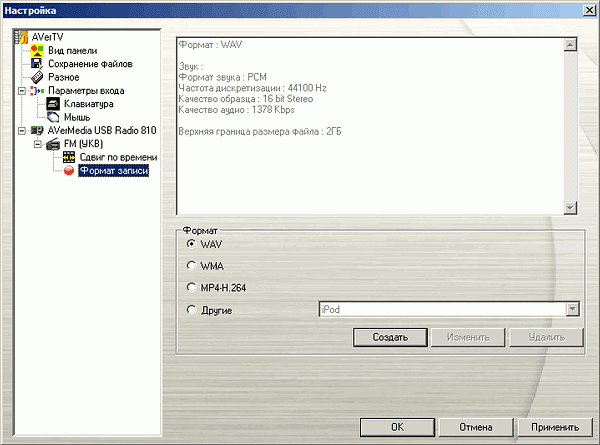Click the red record format icon
600x445 pixels.
pos(69,170)
